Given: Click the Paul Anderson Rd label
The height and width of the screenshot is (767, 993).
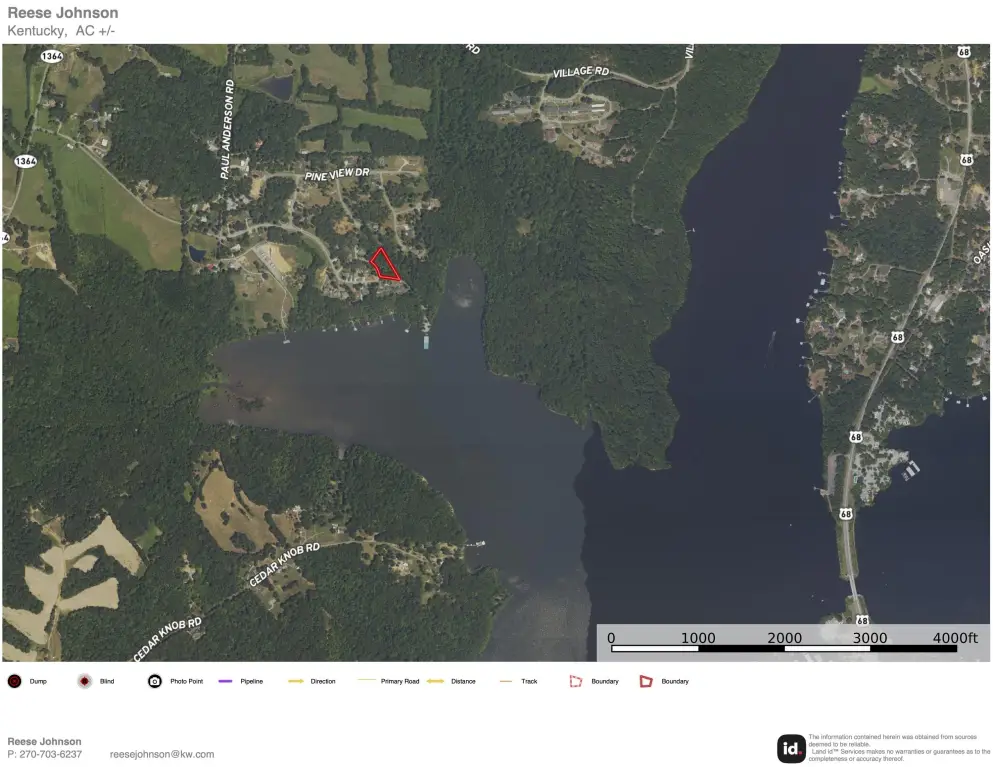Looking at the screenshot, I should point(227,129).
